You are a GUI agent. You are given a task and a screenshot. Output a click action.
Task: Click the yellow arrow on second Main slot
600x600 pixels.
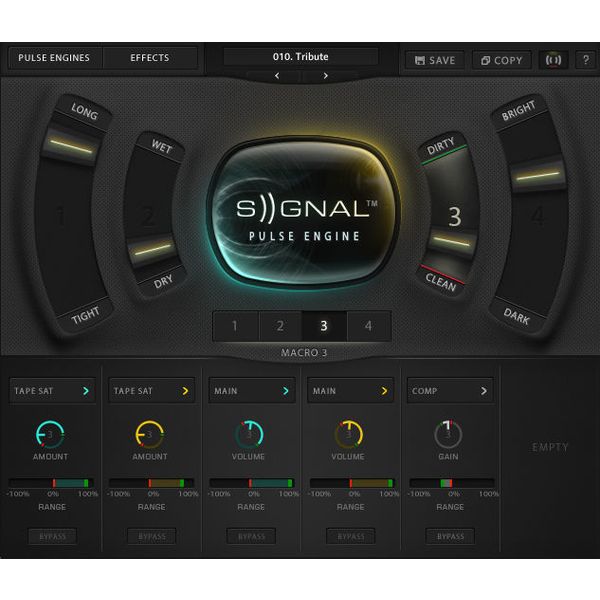point(385,391)
